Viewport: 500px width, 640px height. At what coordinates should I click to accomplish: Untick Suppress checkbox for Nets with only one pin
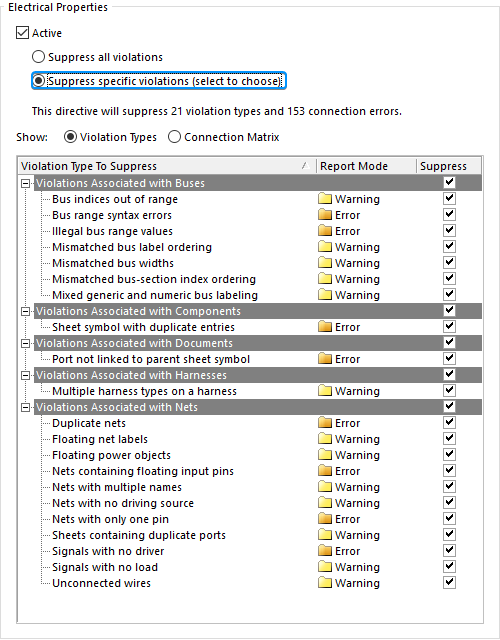pyautogui.click(x=449, y=518)
